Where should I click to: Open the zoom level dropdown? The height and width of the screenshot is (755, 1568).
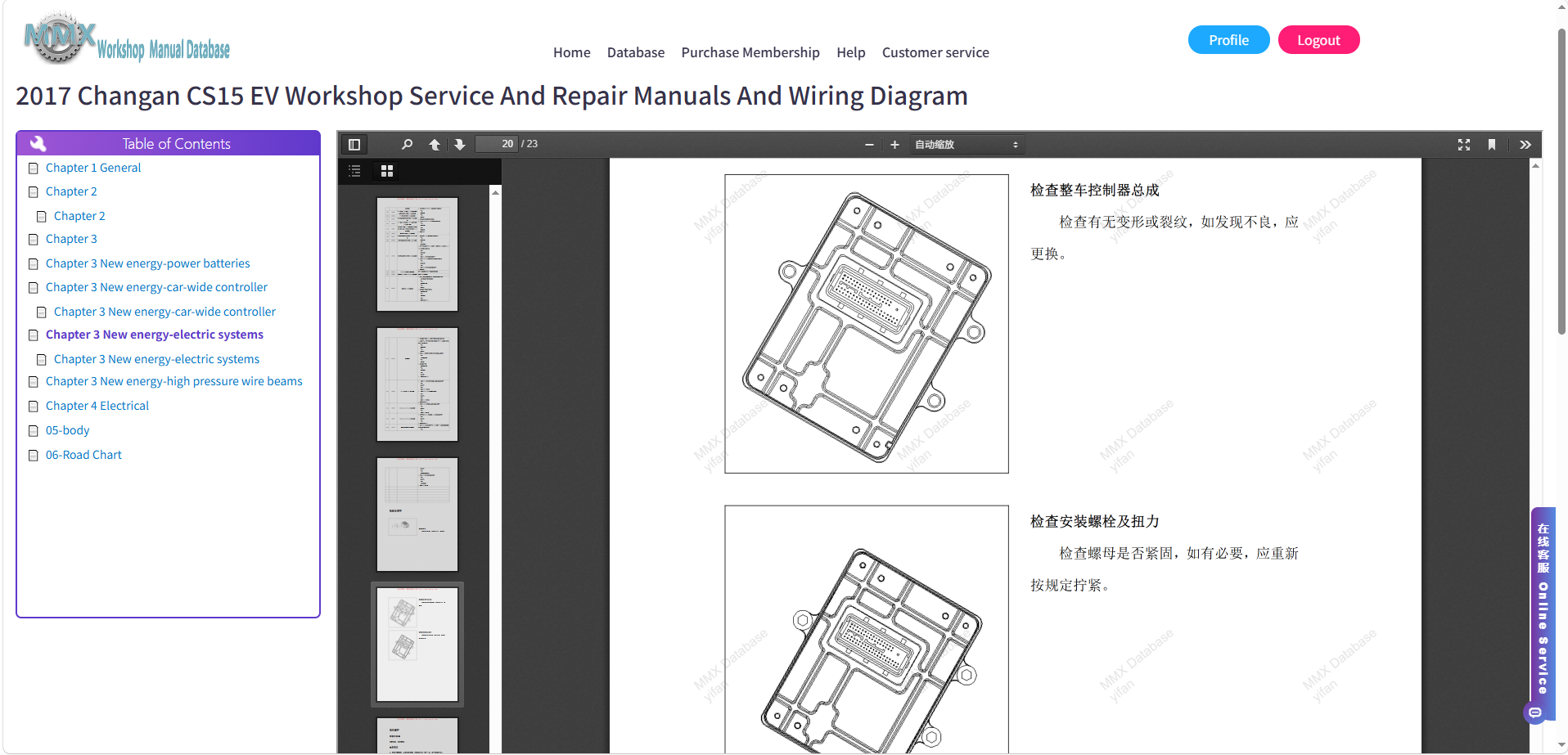tap(966, 145)
